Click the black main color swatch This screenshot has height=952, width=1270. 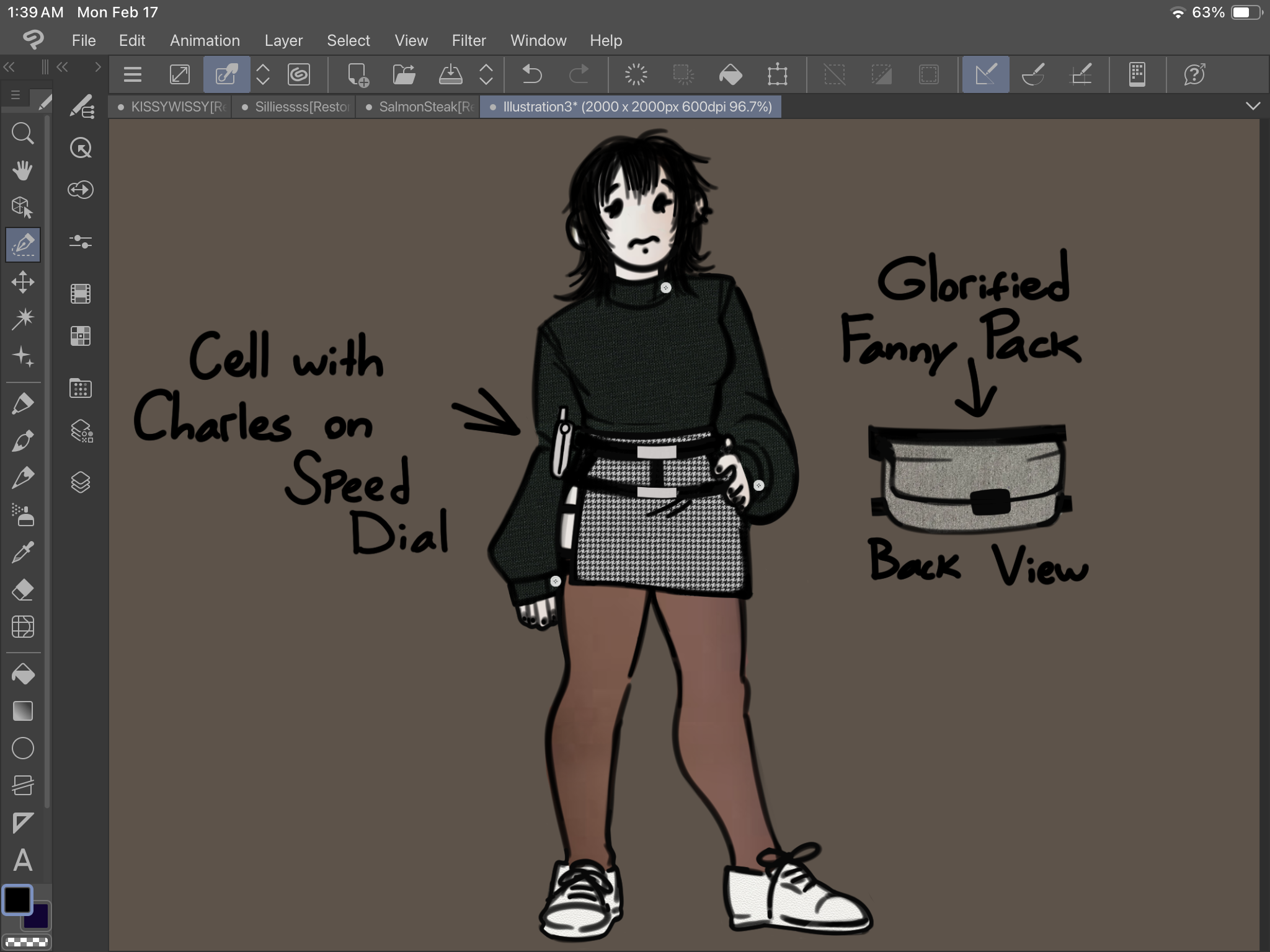click(x=17, y=900)
